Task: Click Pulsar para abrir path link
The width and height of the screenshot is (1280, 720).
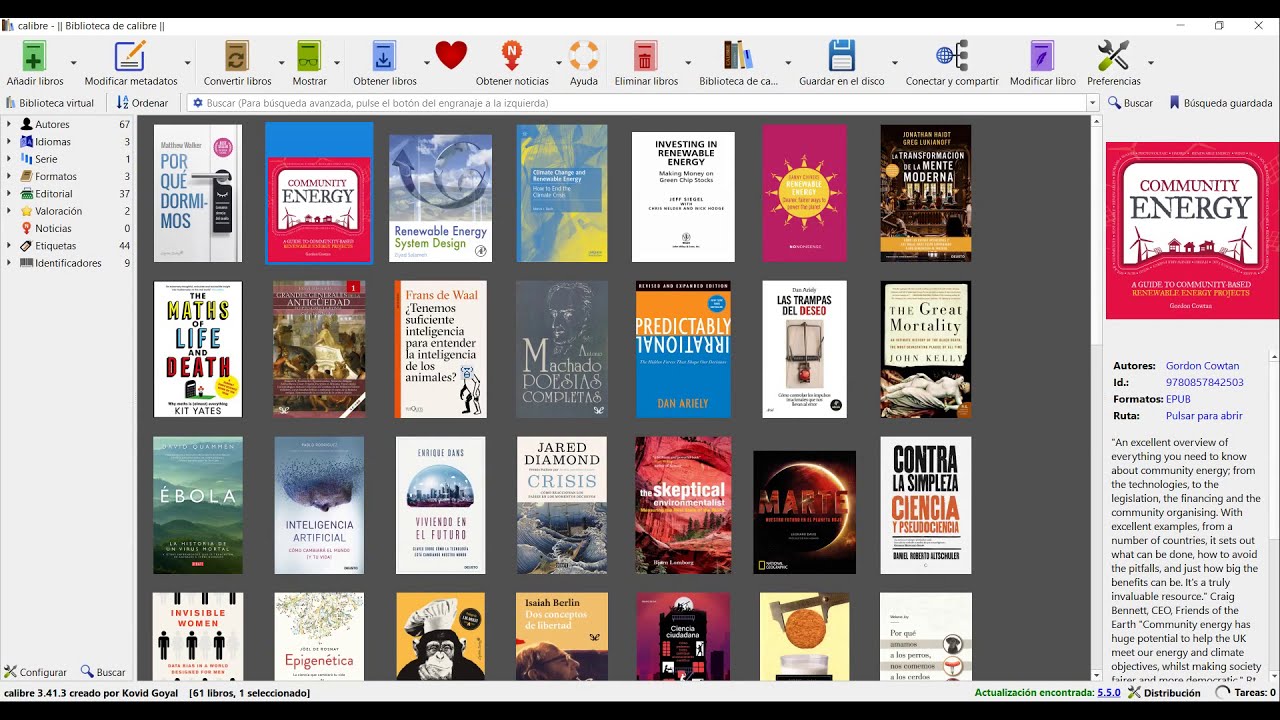Action: (1204, 415)
